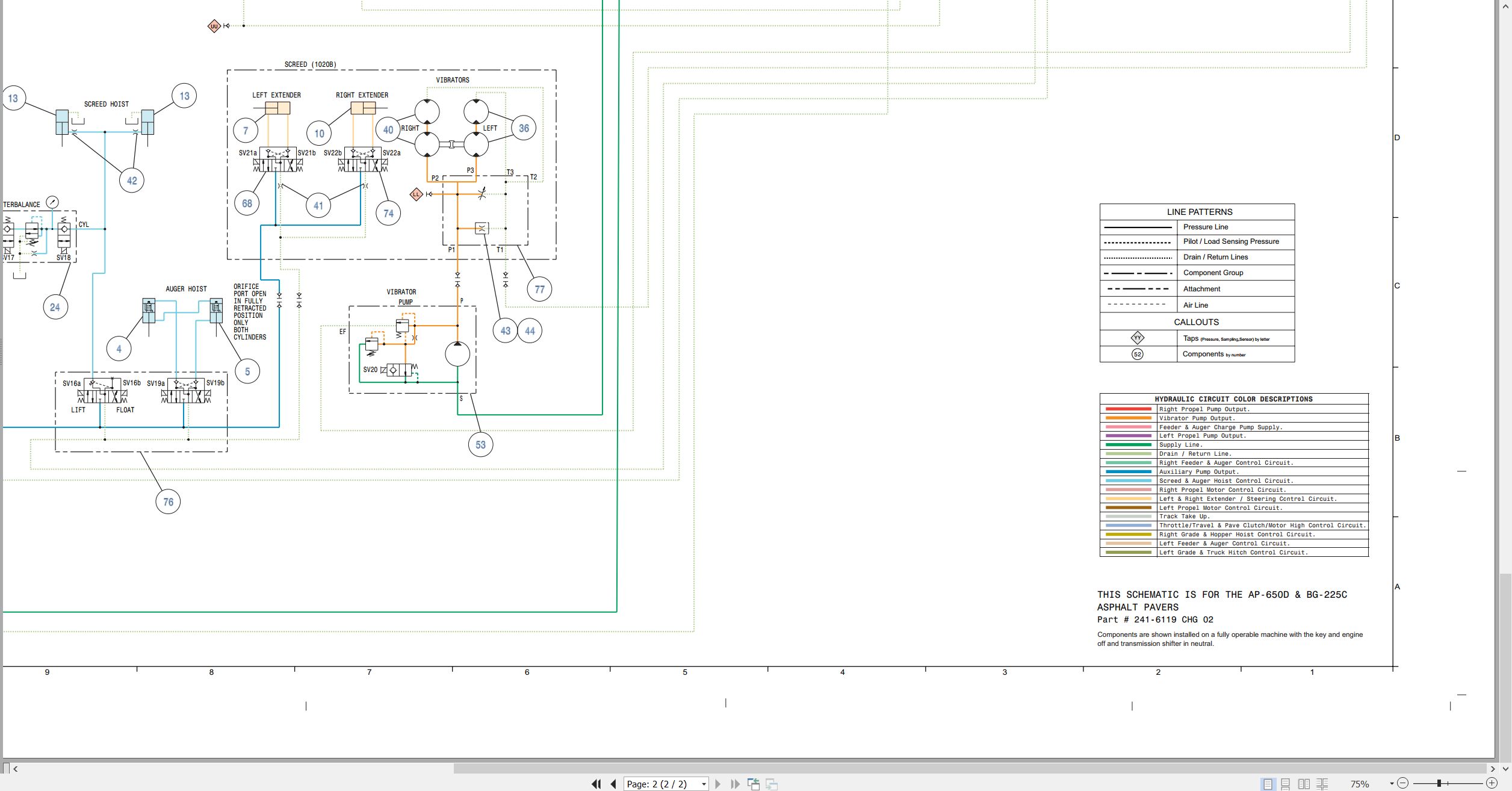1512x791 pixels.
Task: Click the UU pressure tap diamond
Action: [x=214, y=26]
